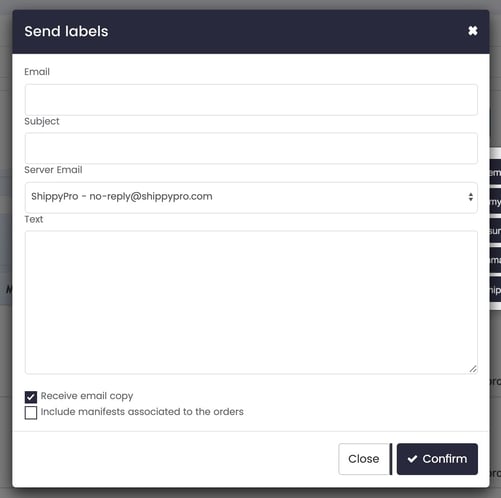Click the "Email" field label
501x498 pixels.
point(37,72)
